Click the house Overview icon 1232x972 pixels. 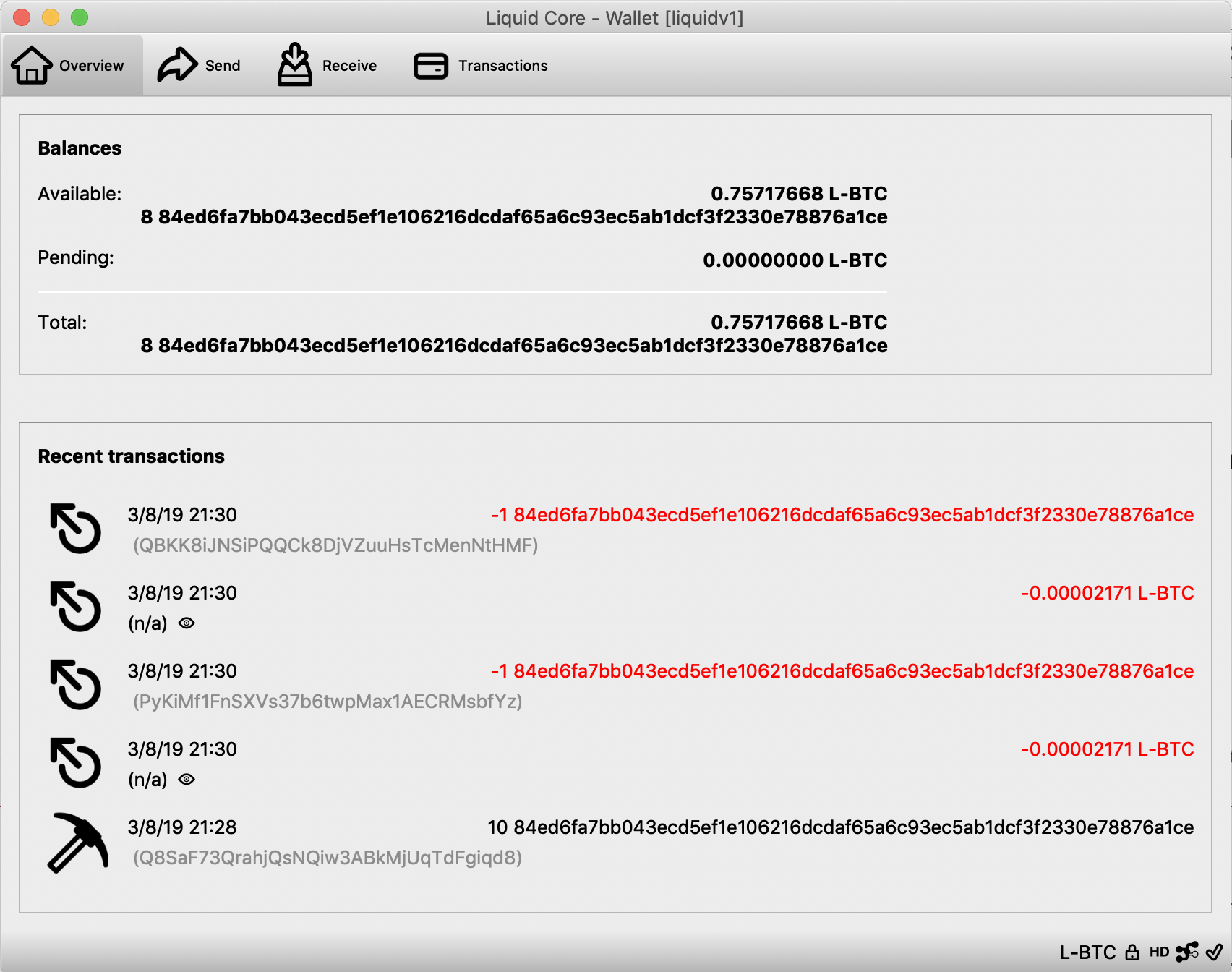pyautogui.click(x=31, y=65)
